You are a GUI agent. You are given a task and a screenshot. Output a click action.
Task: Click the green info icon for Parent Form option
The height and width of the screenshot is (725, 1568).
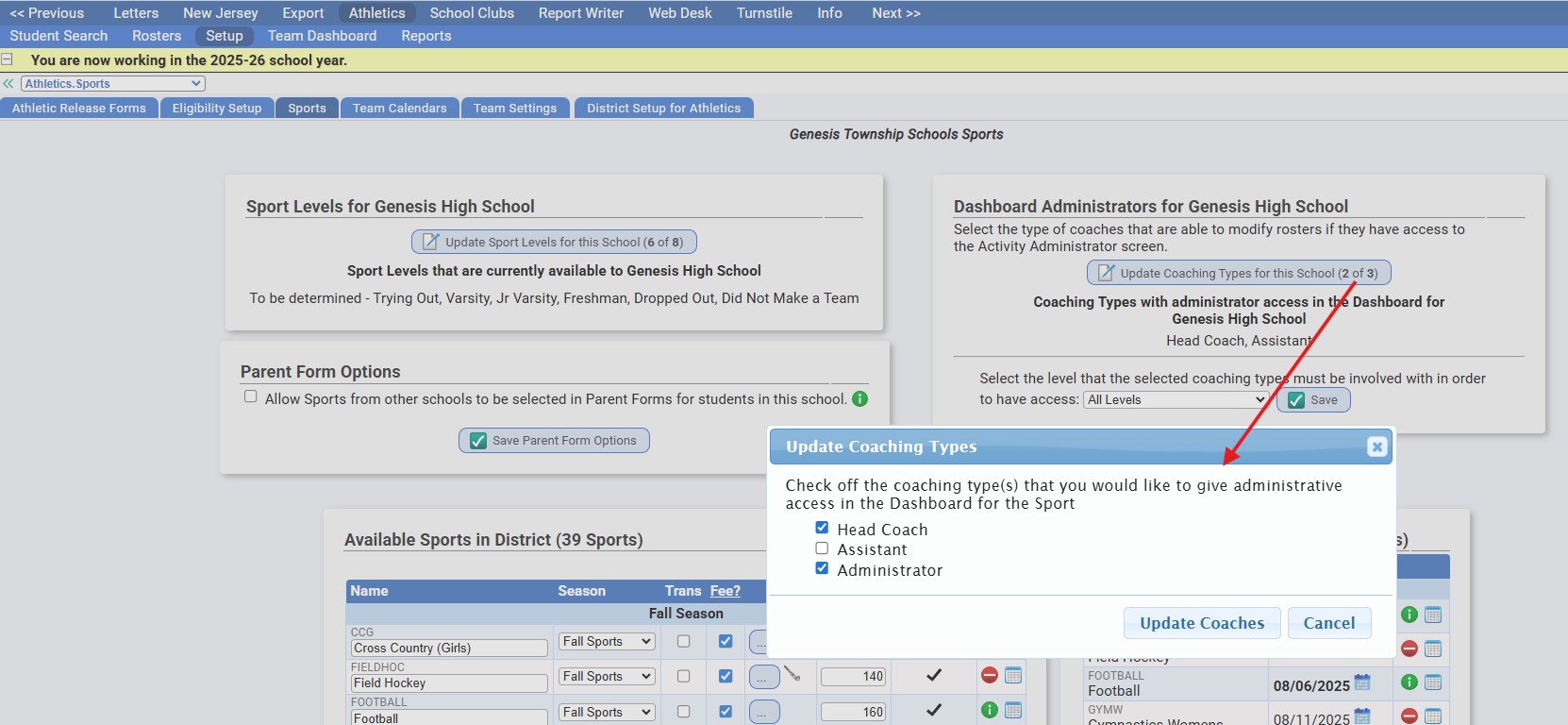pos(859,398)
